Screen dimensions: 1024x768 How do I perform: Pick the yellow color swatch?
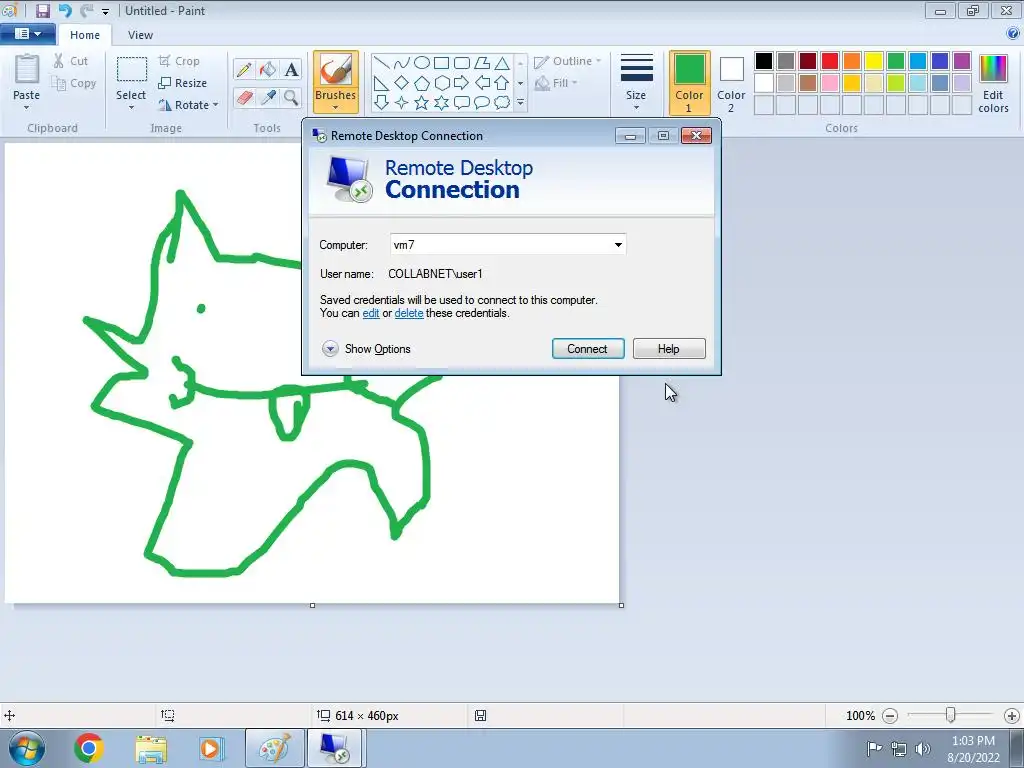click(x=874, y=61)
